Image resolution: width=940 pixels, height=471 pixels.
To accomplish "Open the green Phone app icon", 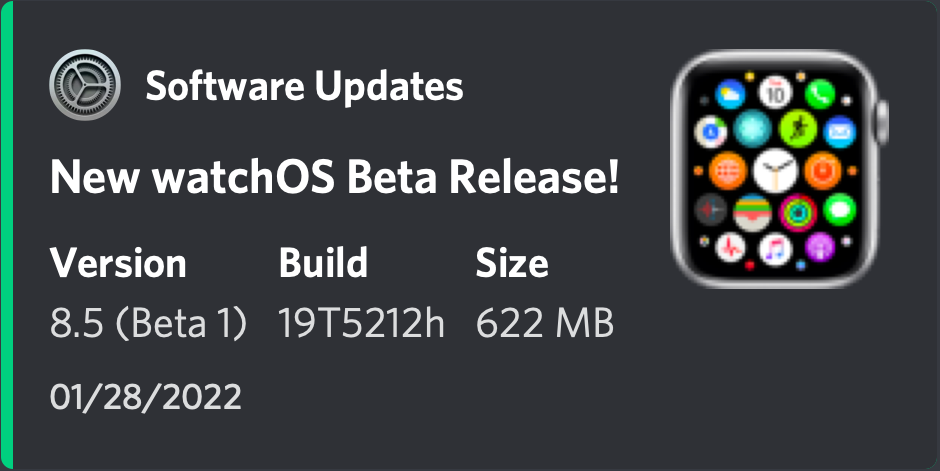I will [x=820, y=95].
